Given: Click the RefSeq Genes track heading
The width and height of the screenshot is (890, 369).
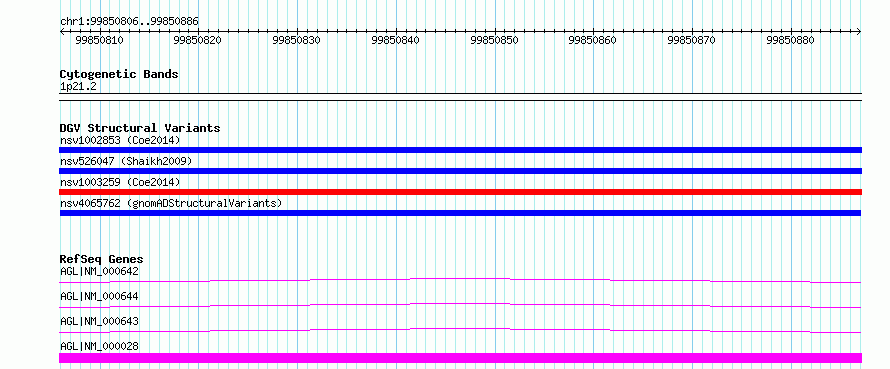Looking at the screenshot, I should [x=102, y=259].
